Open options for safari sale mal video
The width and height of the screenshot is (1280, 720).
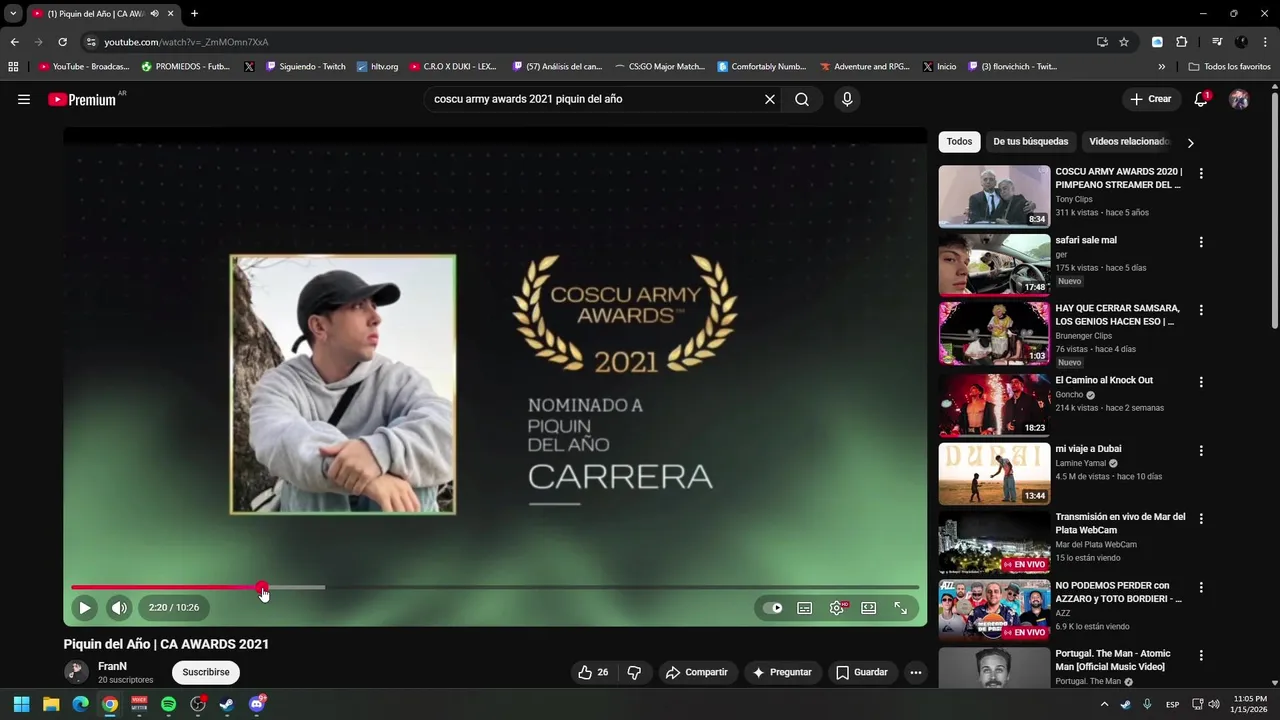pyautogui.click(x=1201, y=242)
